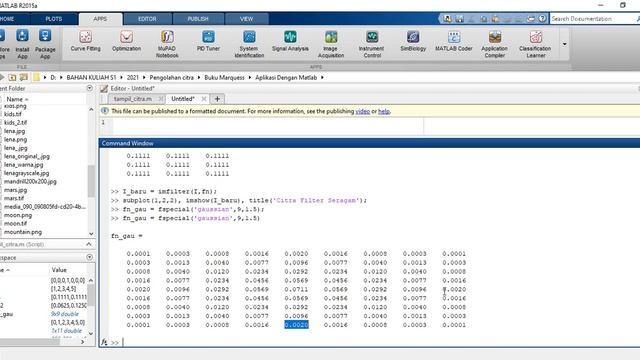Click the browse for folder icon
640x360 pixels.
tap(24, 77)
